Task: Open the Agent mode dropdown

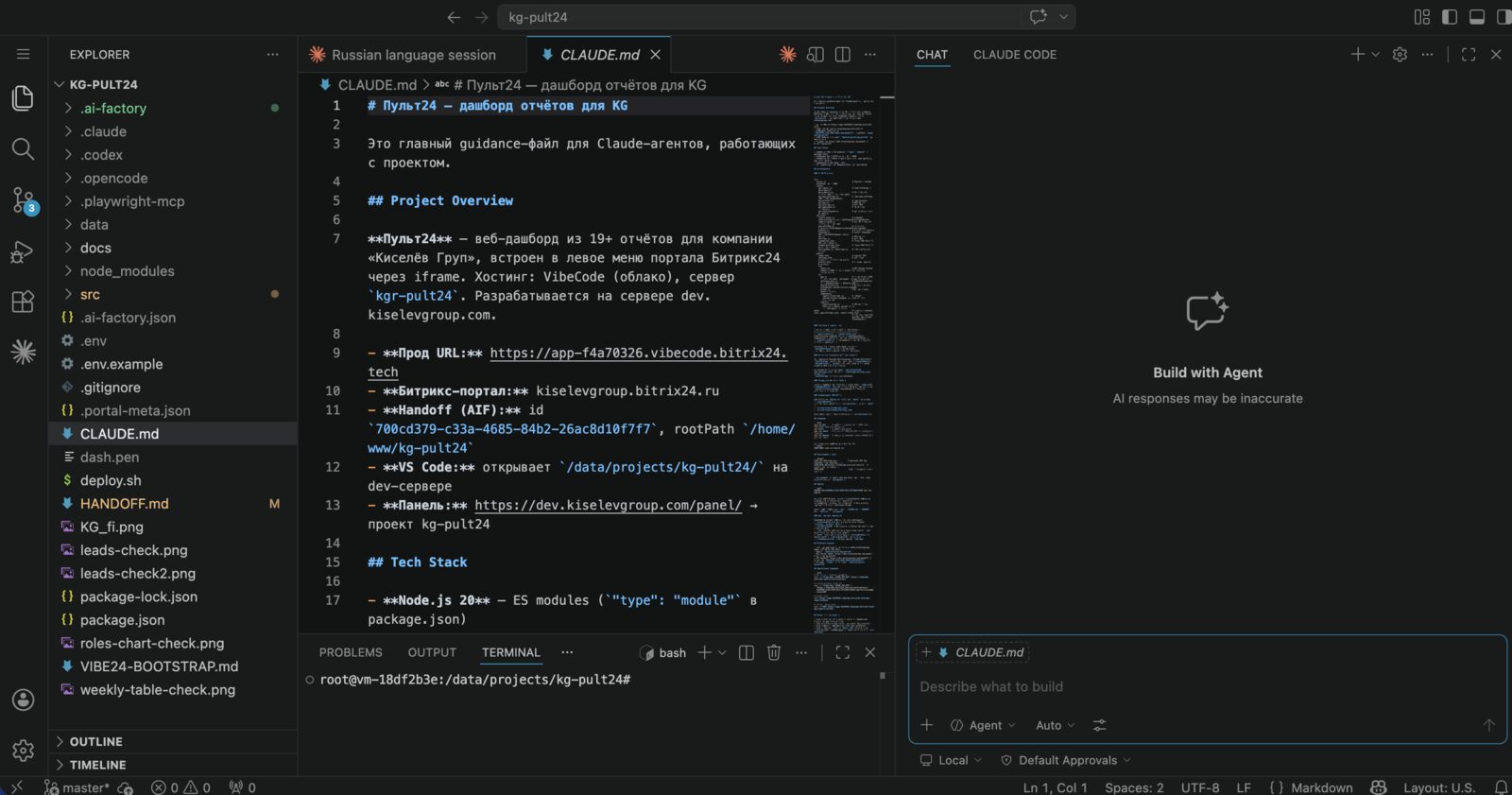Action: [983, 725]
